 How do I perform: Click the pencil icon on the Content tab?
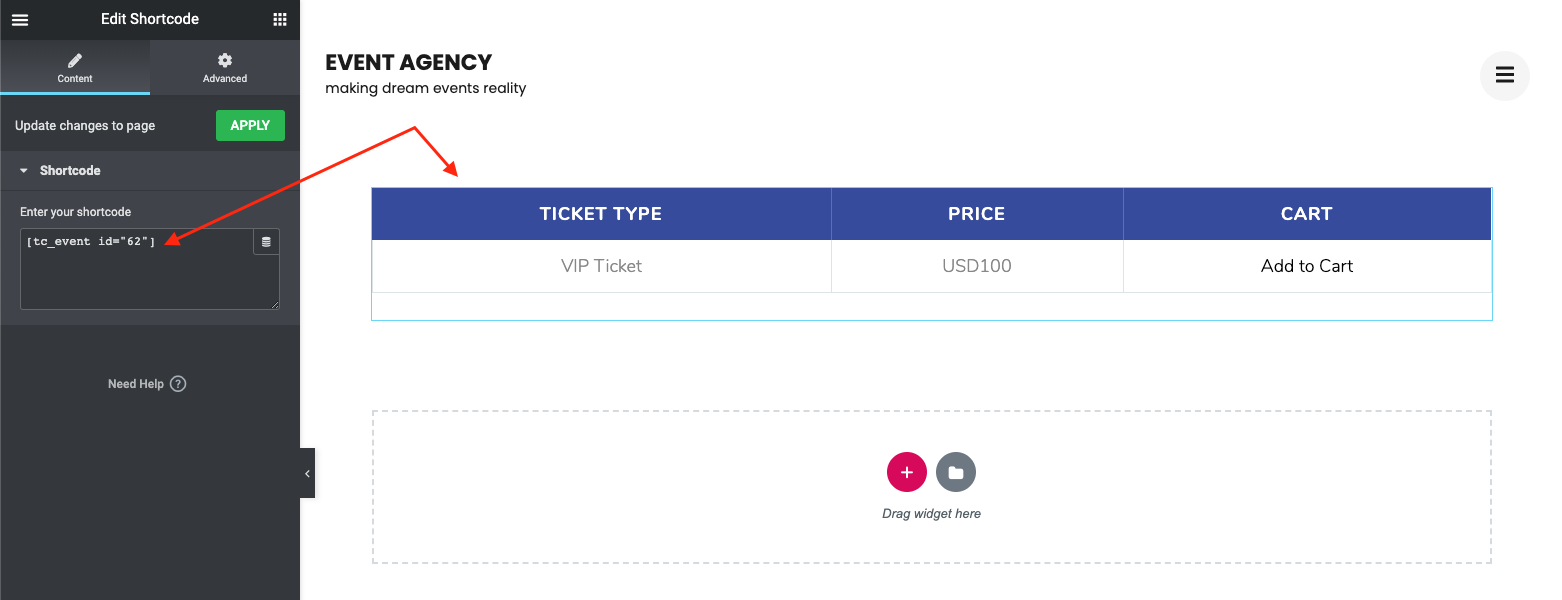click(75, 62)
